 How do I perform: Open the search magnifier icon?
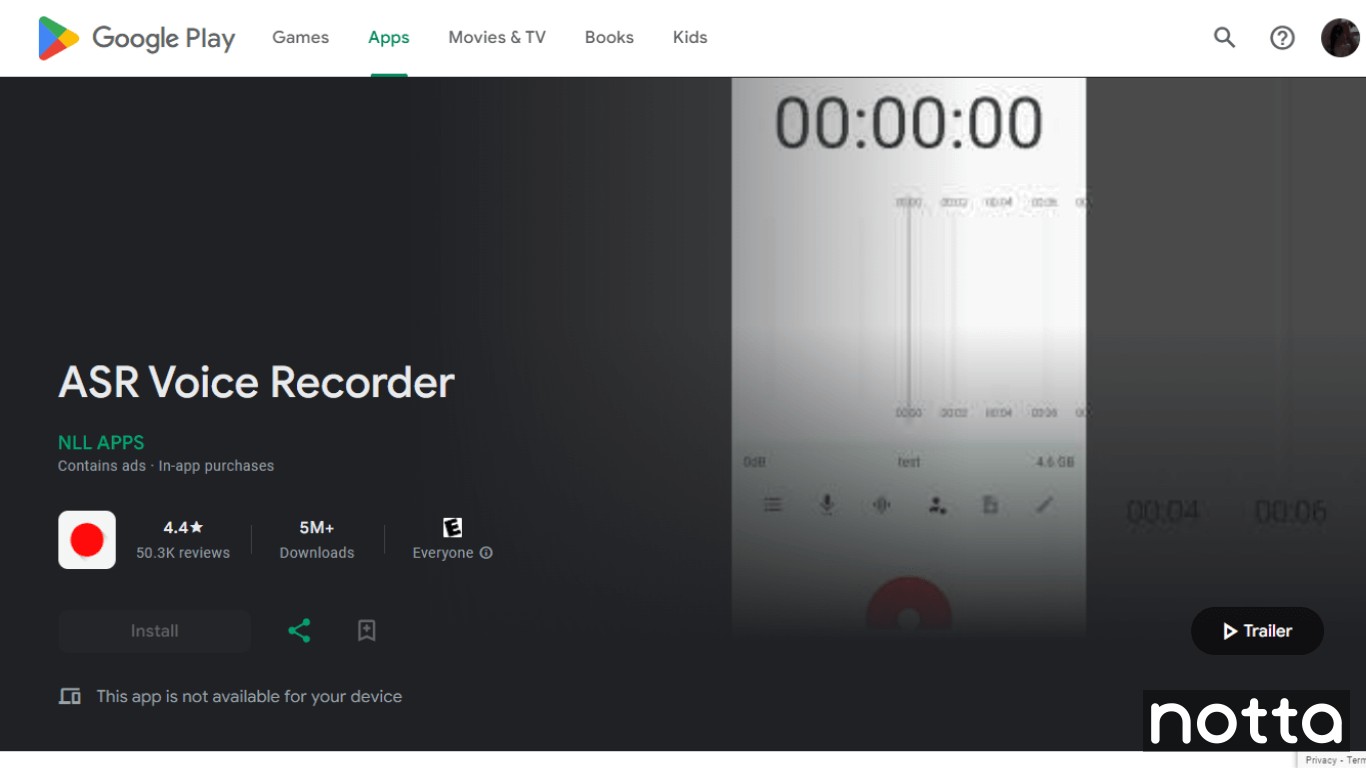click(x=1224, y=38)
